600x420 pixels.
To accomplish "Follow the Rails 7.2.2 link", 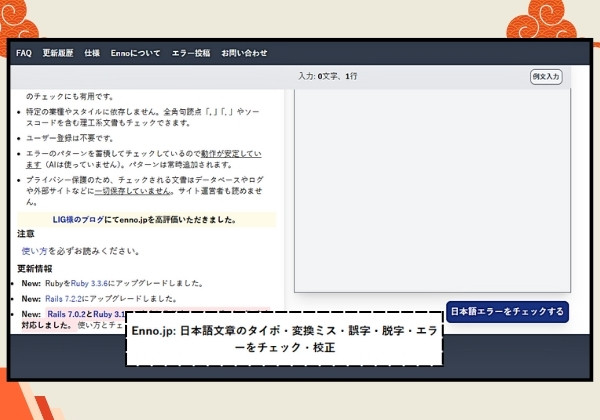I will coord(64,299).
